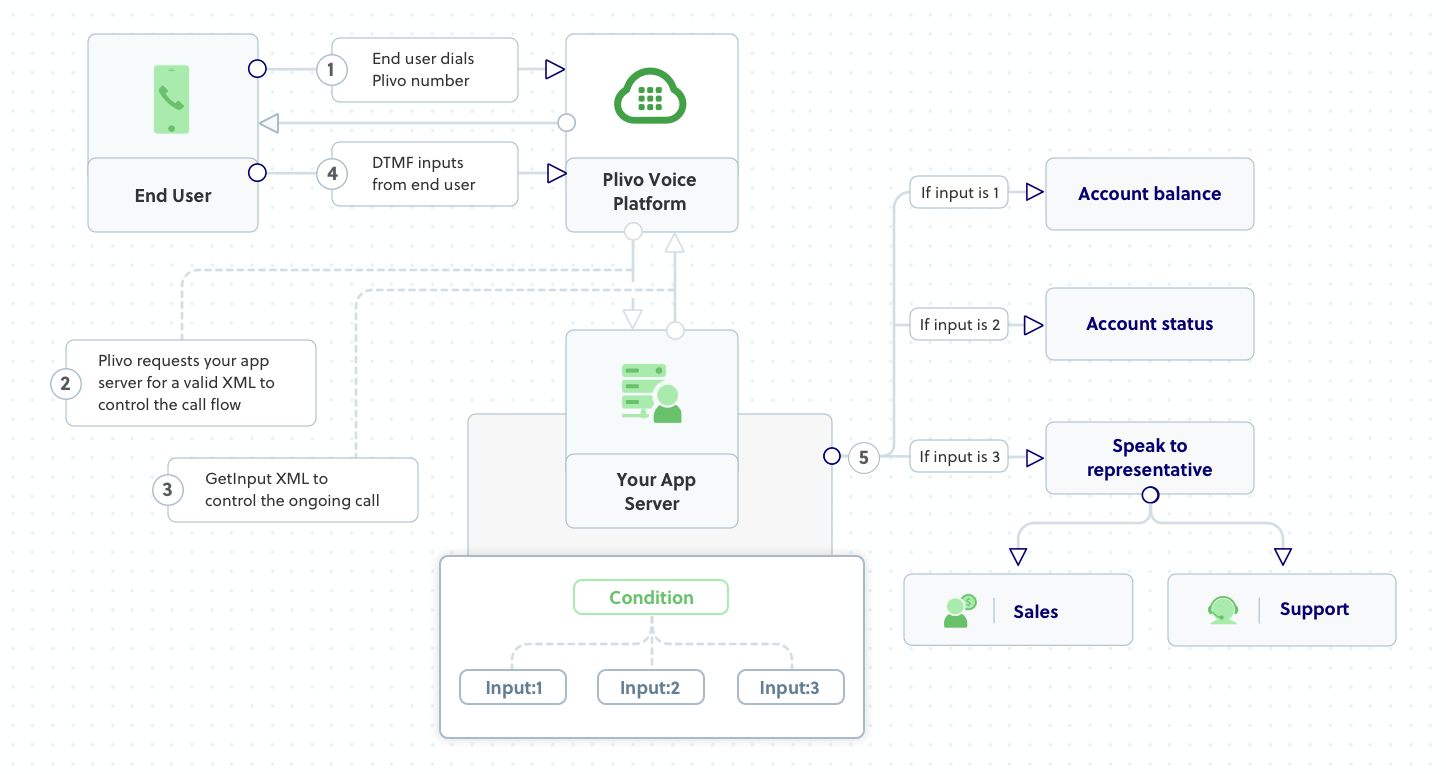The width and height of the screenshot is (1446, 774).
Task: Click the "GetInput XML" description box
Action: (292, 490)
